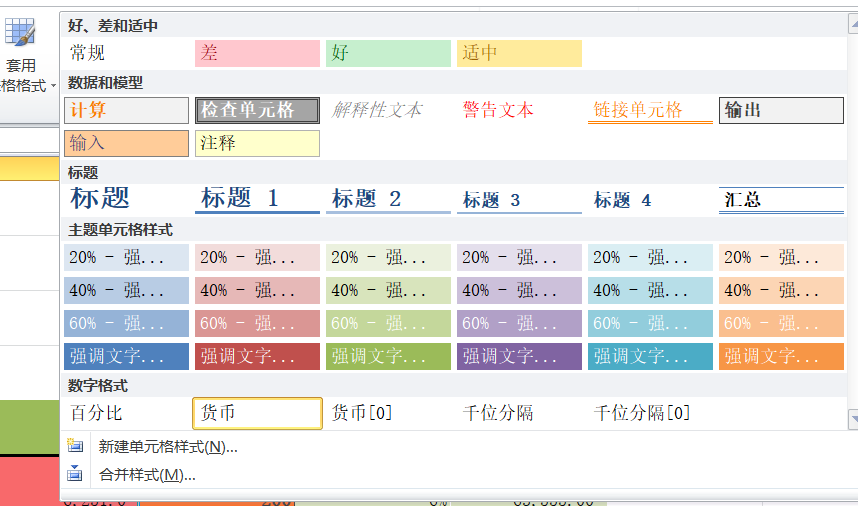858x506 pixels.
Task: Apply the 警告文本 warning text style
Action: click(x=519, y=110)
